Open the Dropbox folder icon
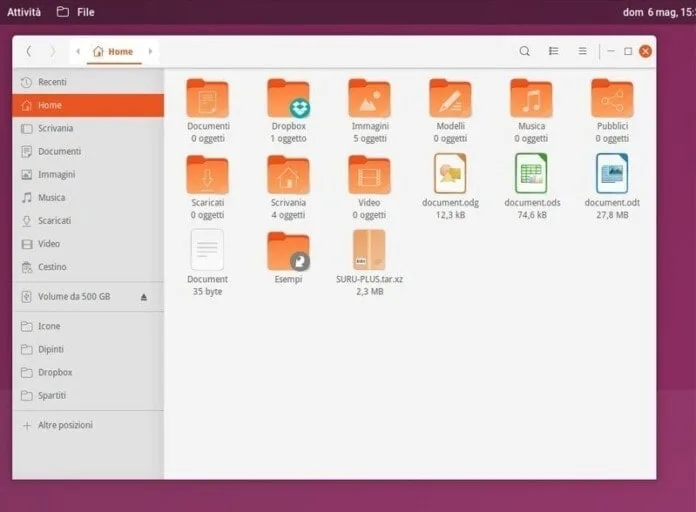This screenshot has height=512, width=696. pyautogui.click(x=288, y=99)
